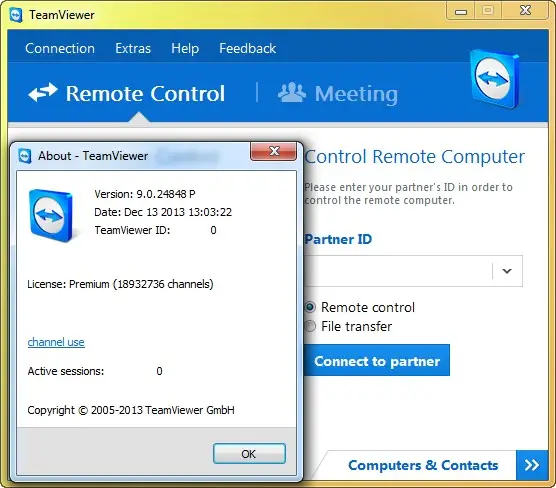
Task: Close the About - TeamViewer dialog
Action: coord(273,151)
